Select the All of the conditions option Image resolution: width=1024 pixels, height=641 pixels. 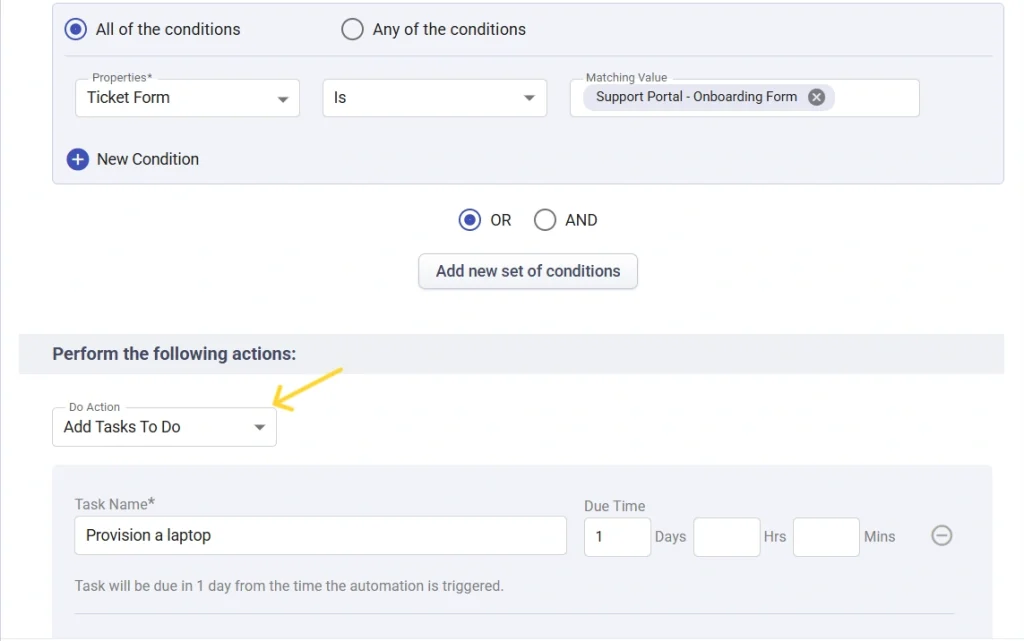(76, 29)
